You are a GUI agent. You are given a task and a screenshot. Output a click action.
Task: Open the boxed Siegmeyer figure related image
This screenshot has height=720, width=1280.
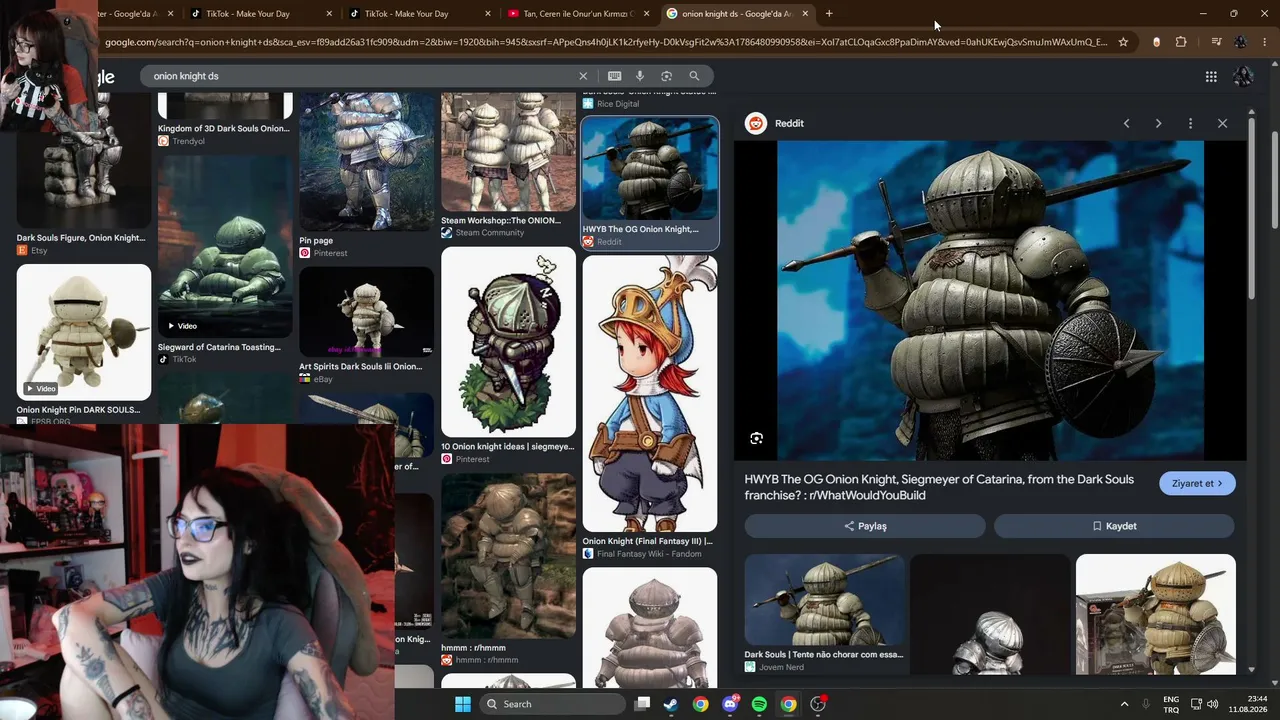tap(1156, 614)
